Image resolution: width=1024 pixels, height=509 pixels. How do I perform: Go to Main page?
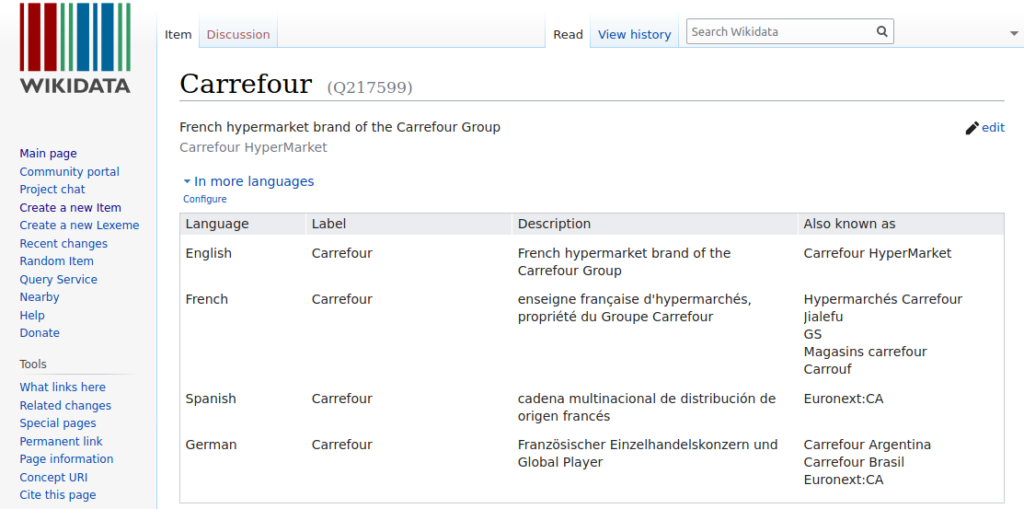(48, 154)
